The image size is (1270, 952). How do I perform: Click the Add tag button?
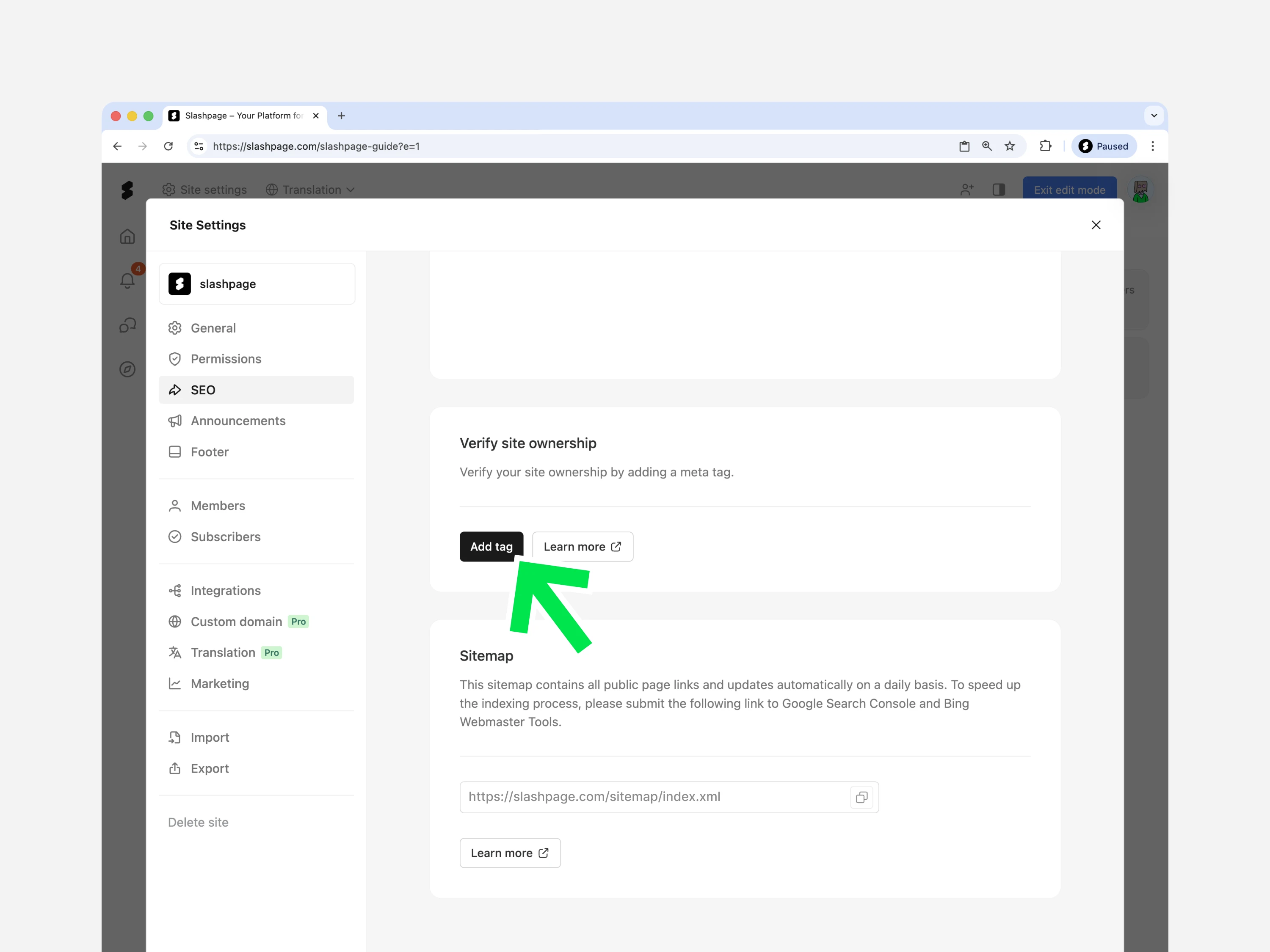coord(491,546)
